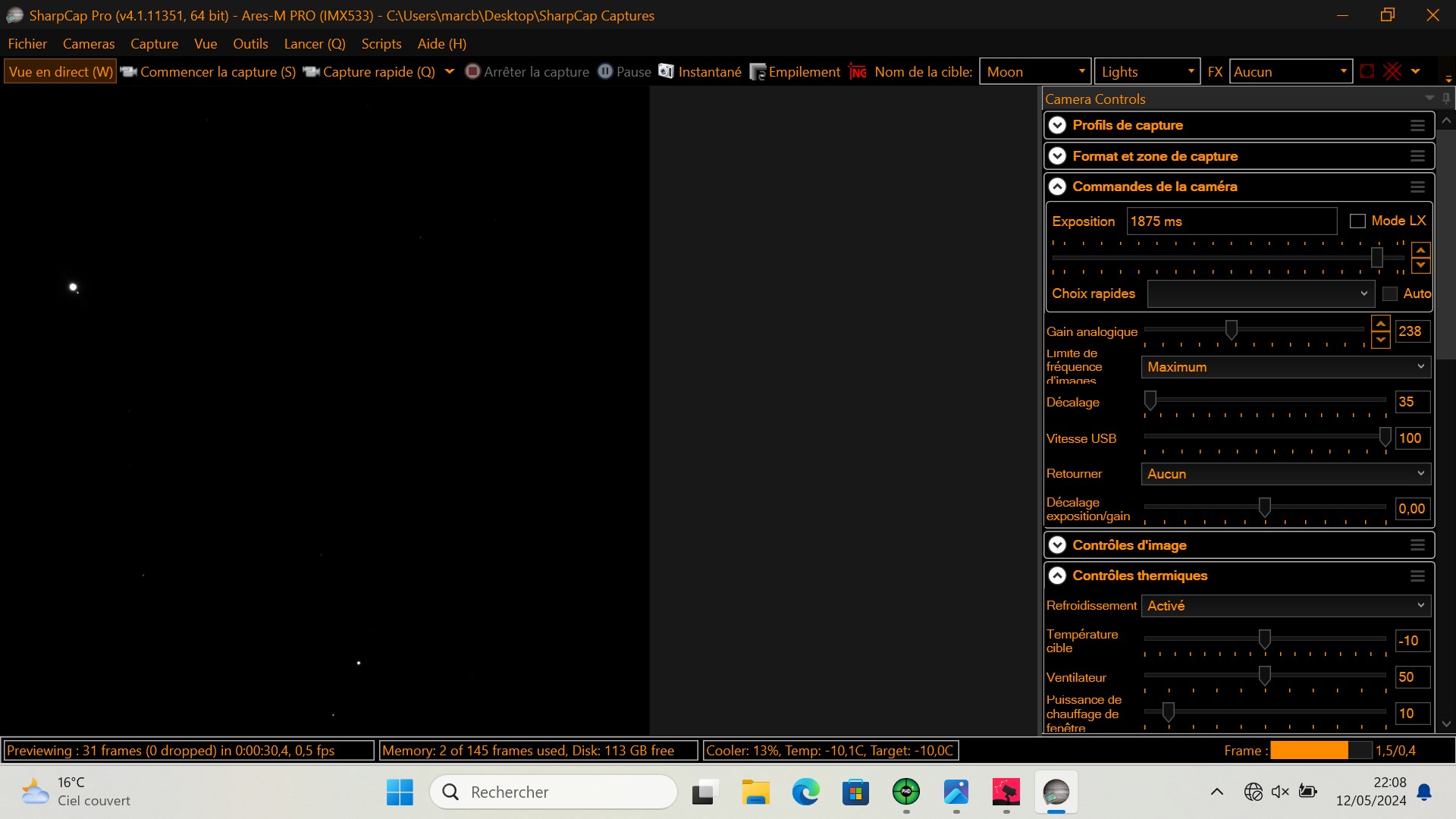Click the Pause capture icon
1456x819 pixels.
605,71
